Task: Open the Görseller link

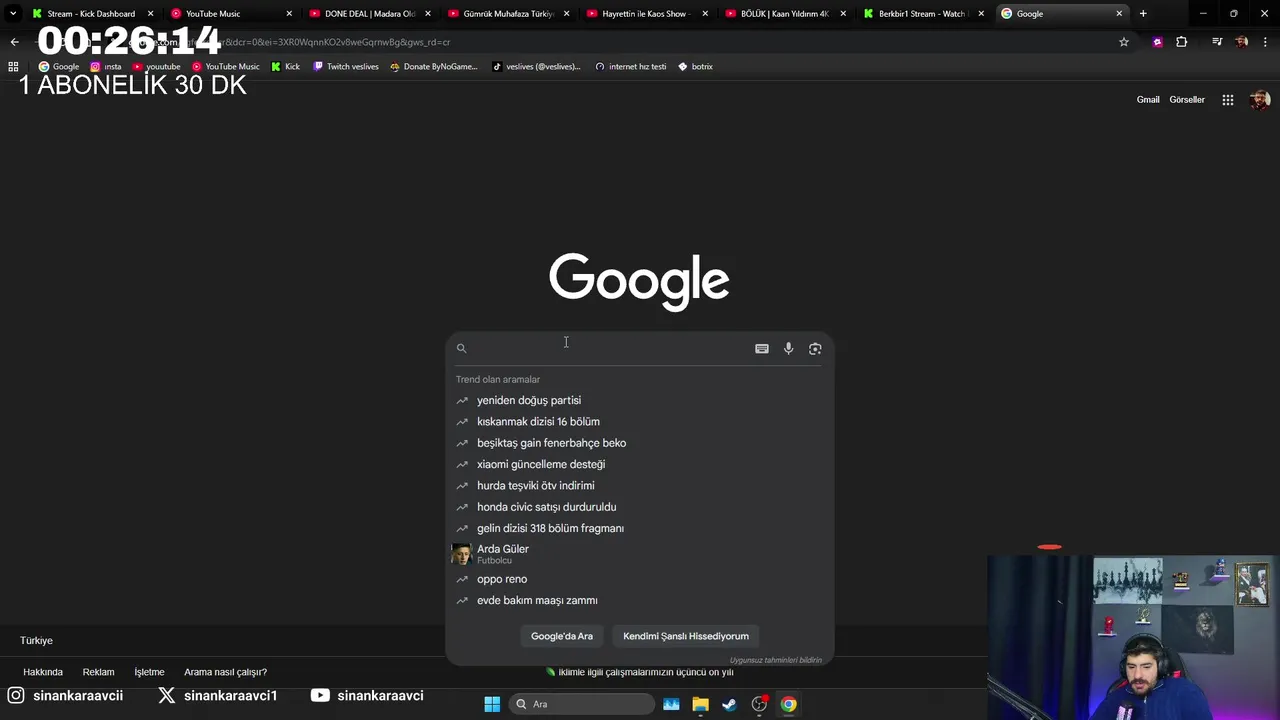Action: point(1187,100)
